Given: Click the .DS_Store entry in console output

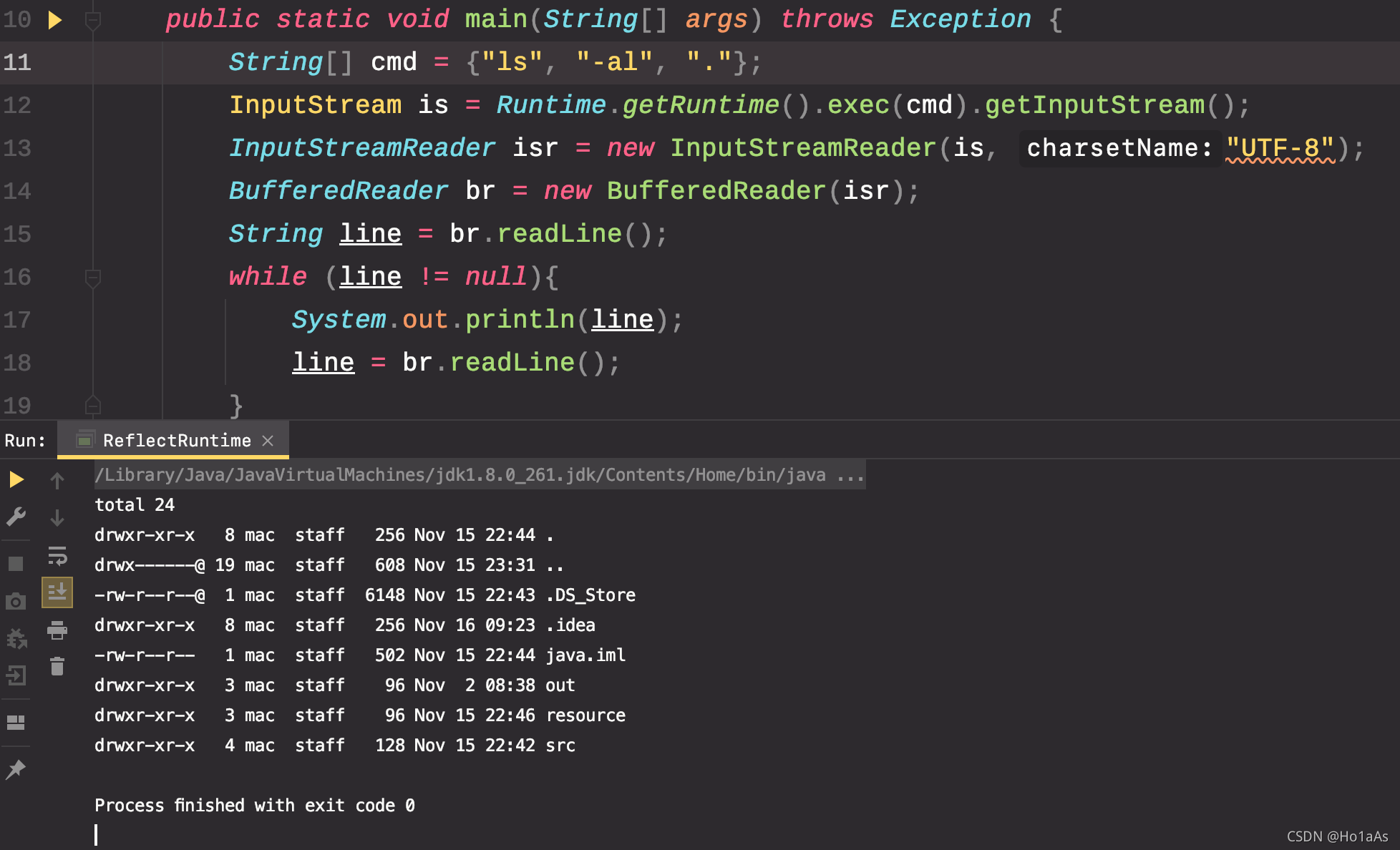Looking at the screenshot, I should point(590,595).
